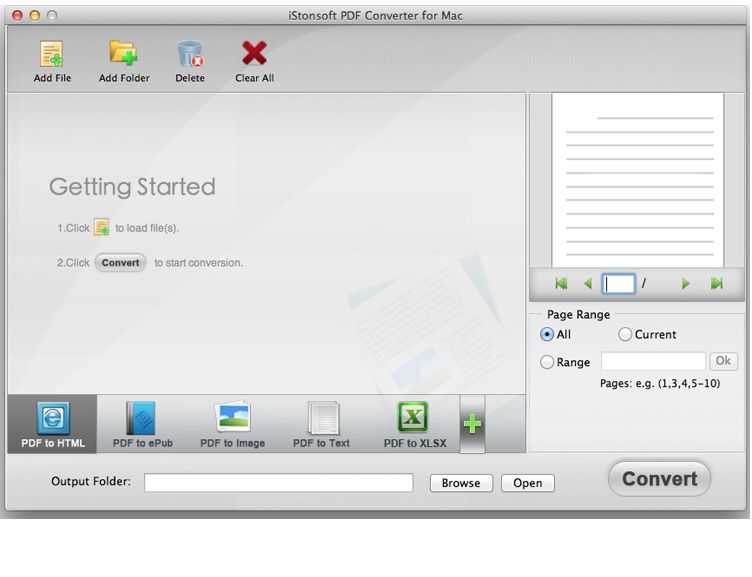Go to next page in preview
The image size is (752, 577).
point(685,283)
